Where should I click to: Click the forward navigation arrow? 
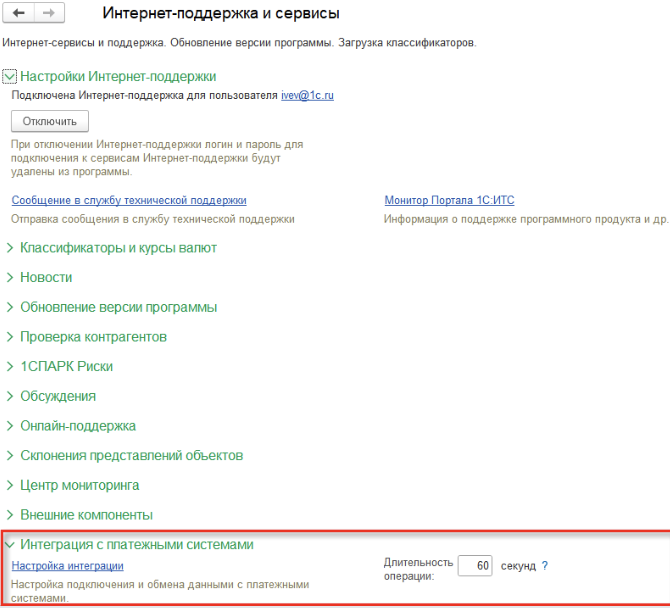click(x=50, y=14)
